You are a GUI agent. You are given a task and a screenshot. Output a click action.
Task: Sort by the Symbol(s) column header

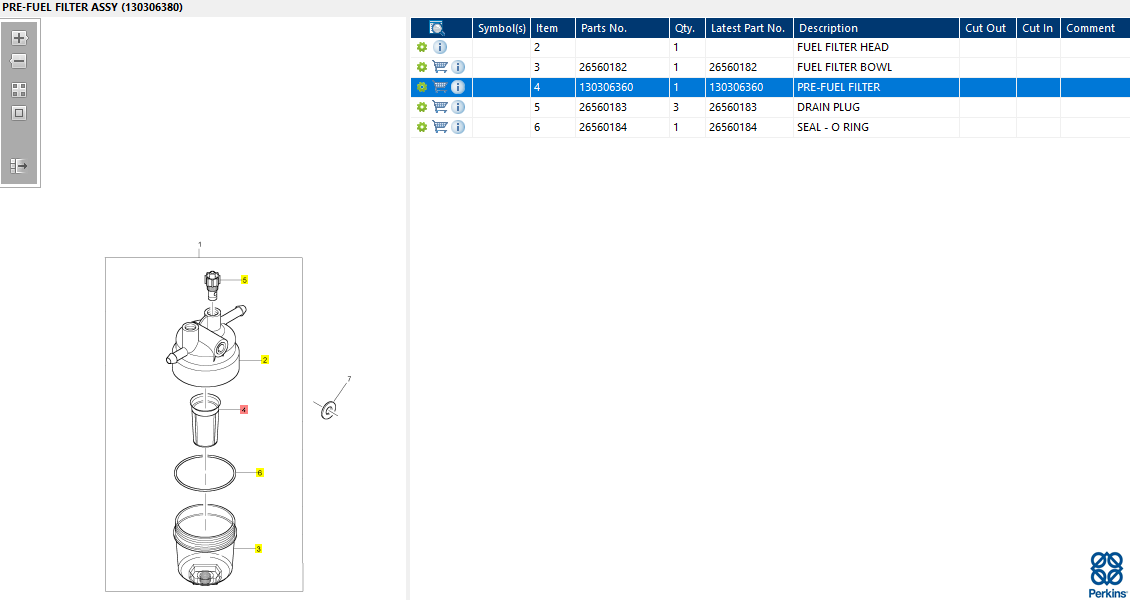coord(502,28)
